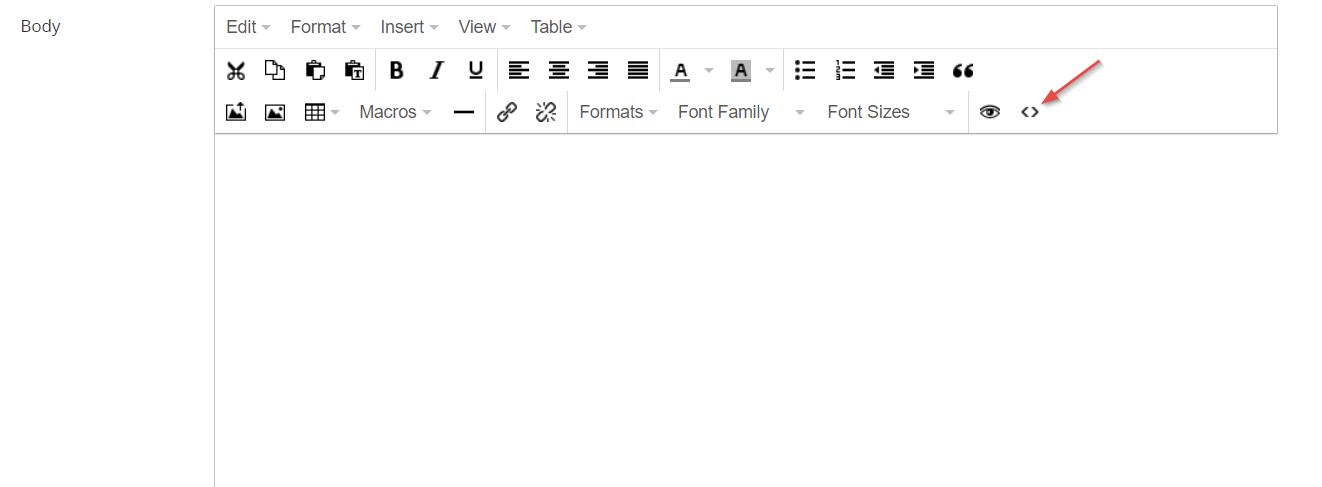Viewport: 1322px width, 487px height.
Task: Toggle the Preview eye icon
Action: 990,112
